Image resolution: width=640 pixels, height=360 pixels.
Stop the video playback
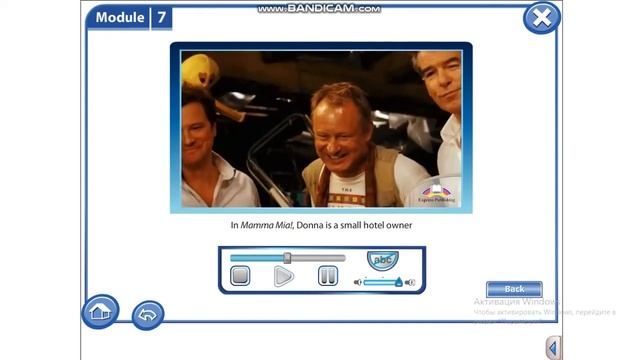pos(240,276)
